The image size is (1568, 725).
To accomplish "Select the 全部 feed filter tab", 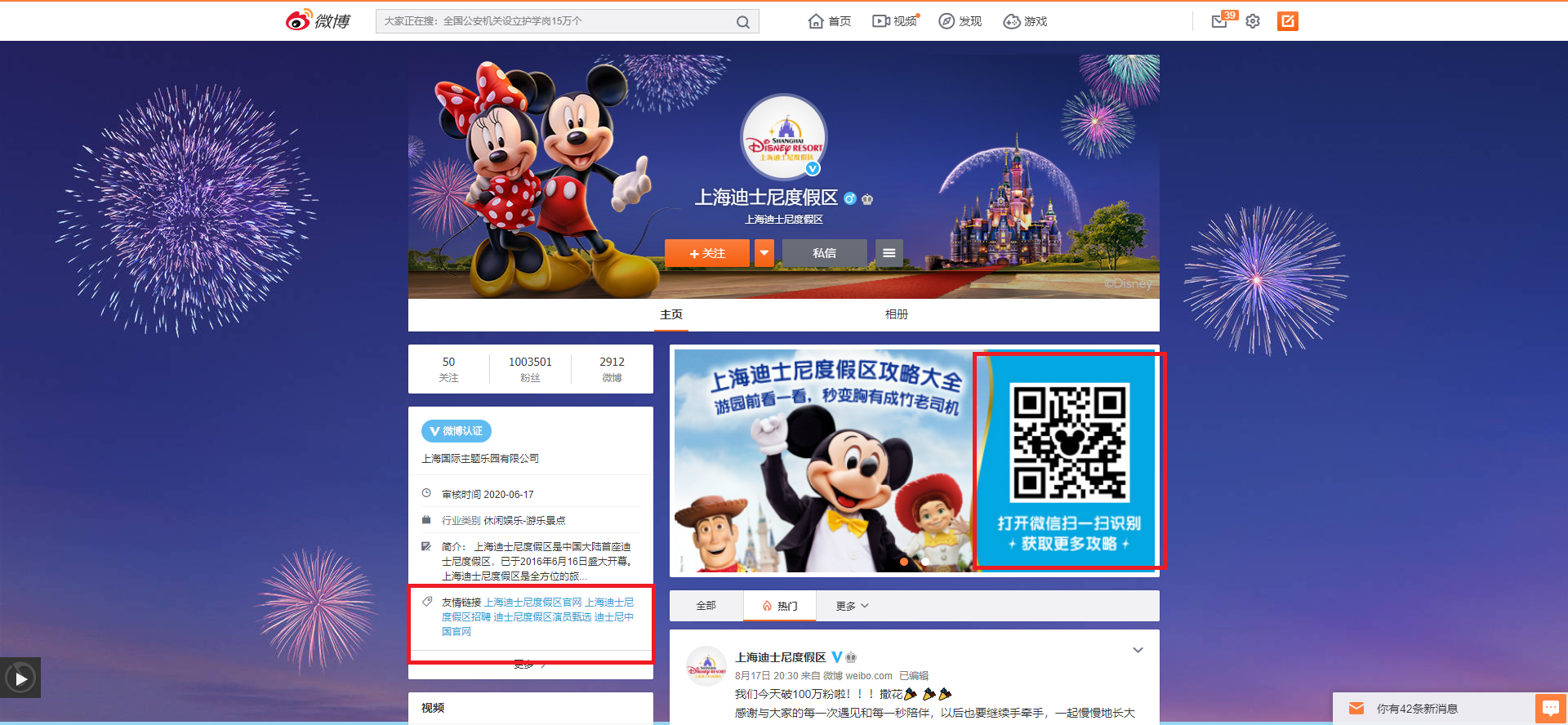I will (x=706, y=606).
